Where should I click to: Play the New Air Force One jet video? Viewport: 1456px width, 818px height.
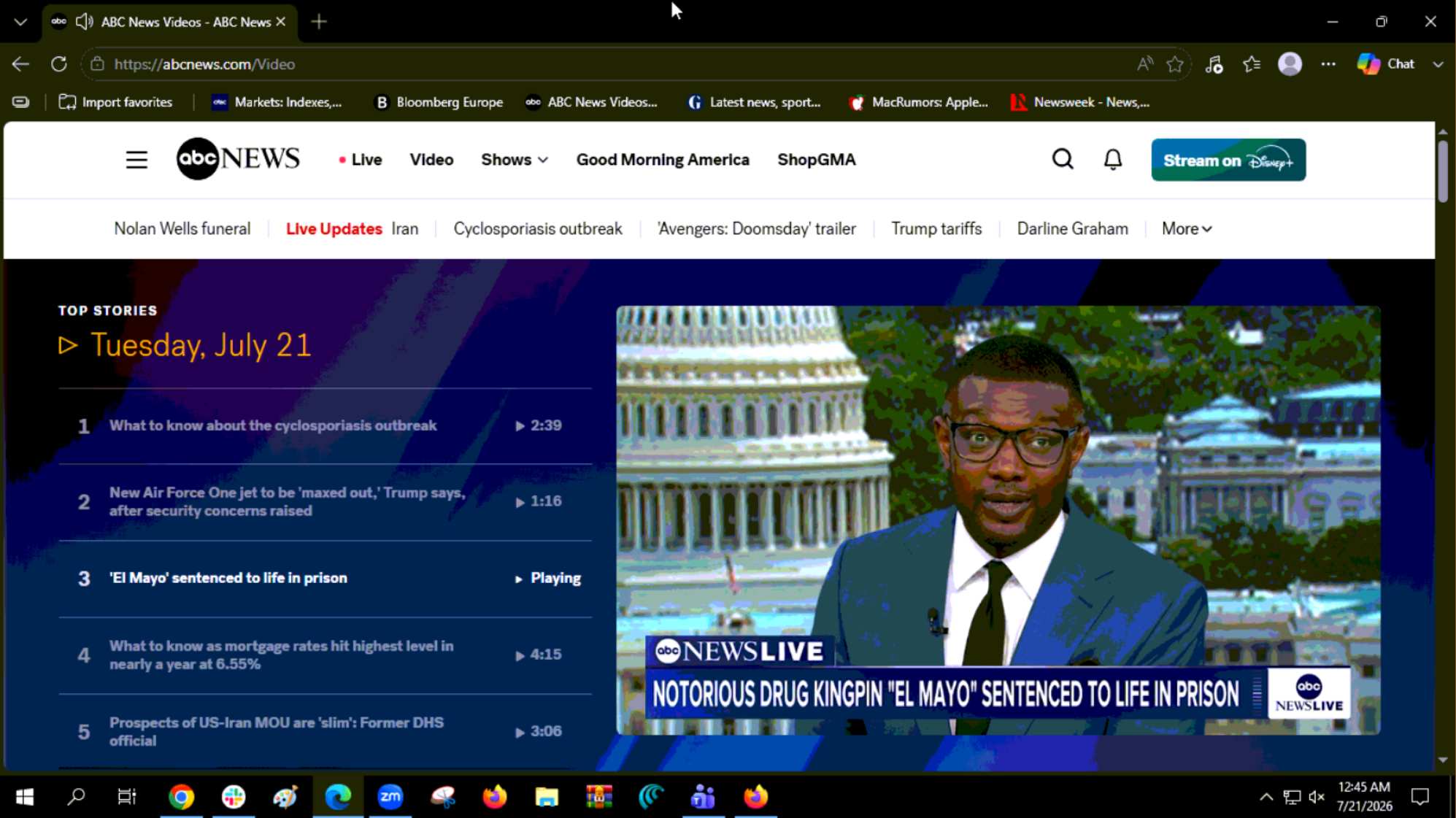click(x=325, y=502)
